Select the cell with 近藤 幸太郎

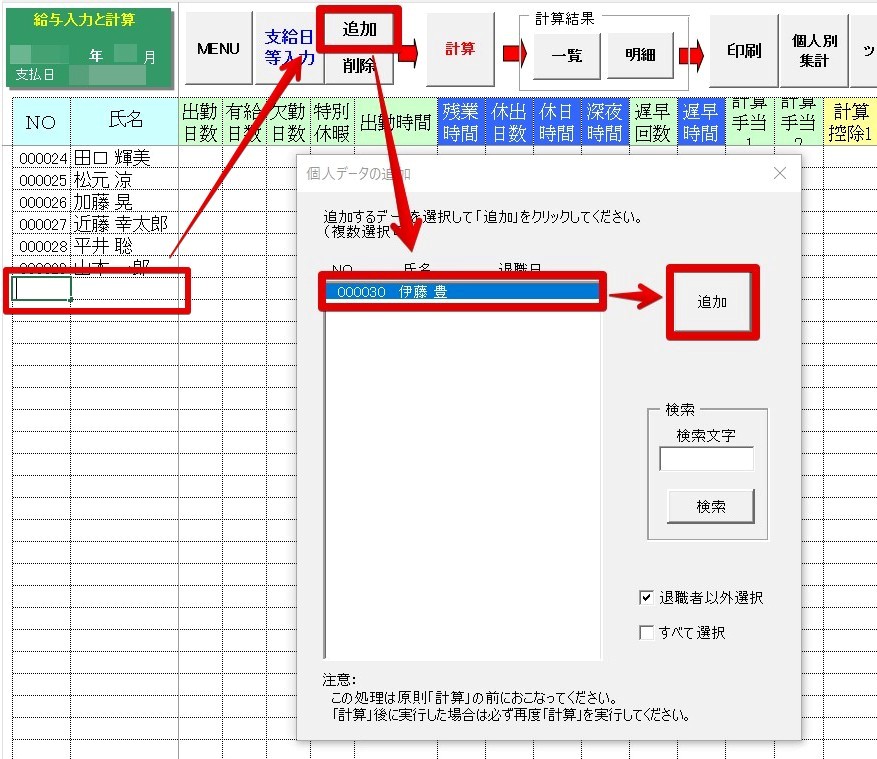pos(120,224)
